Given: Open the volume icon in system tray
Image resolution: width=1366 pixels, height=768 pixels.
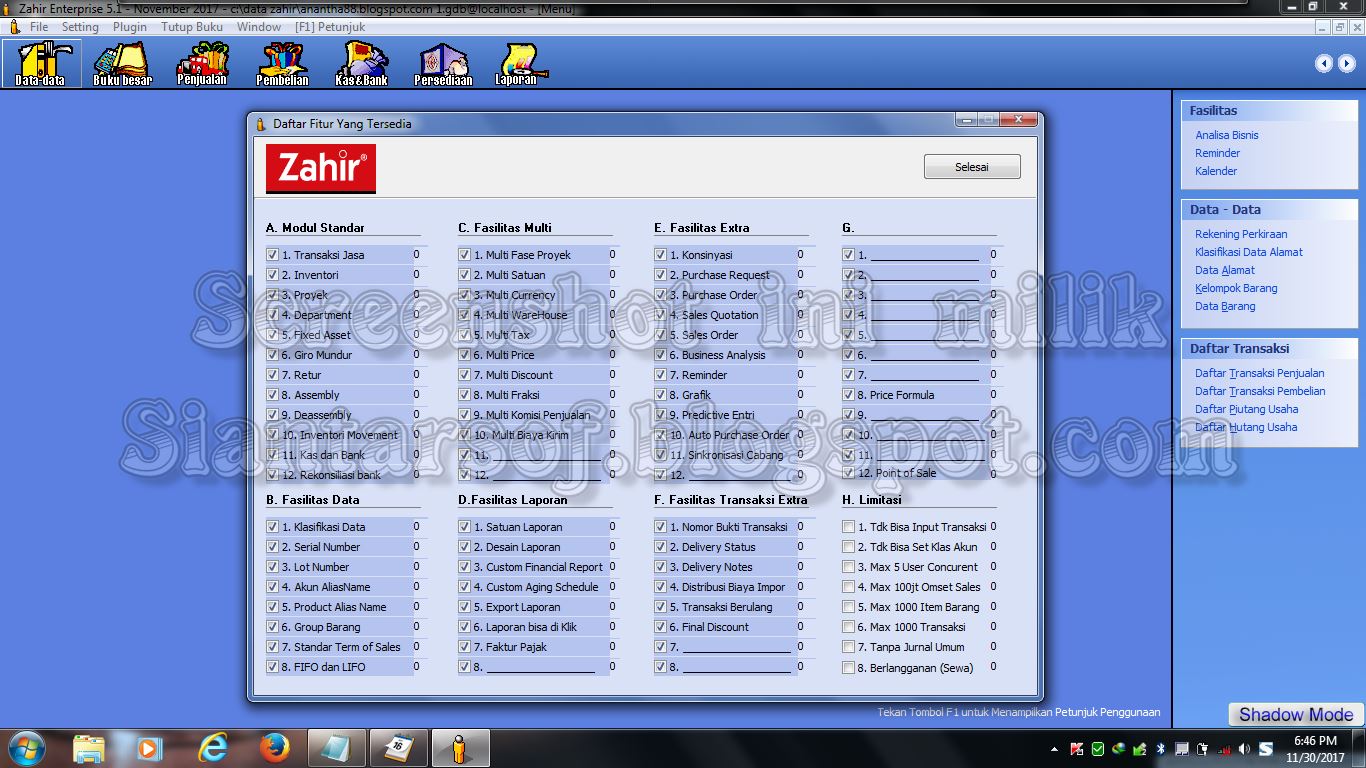Looking at the screenshot, I should click(1245, 748).
